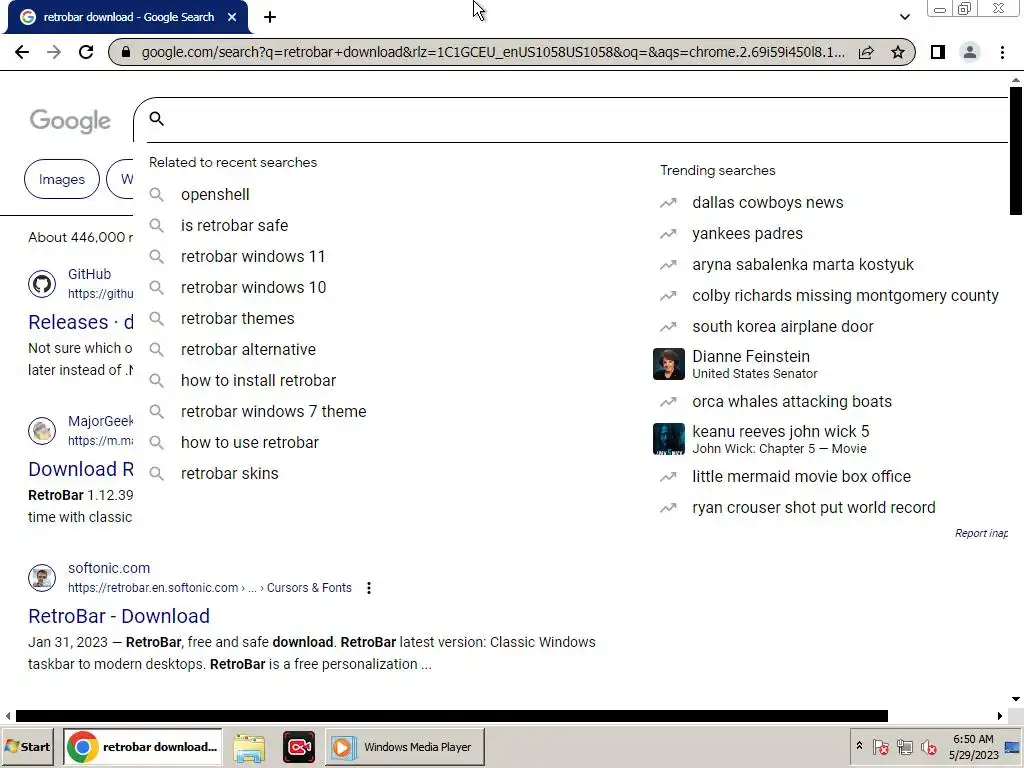Click softonic.com site name

109,568
